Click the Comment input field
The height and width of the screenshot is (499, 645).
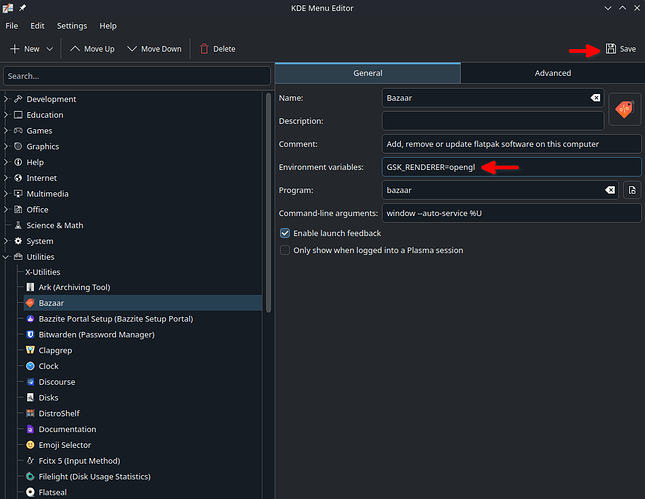point(511,144)
